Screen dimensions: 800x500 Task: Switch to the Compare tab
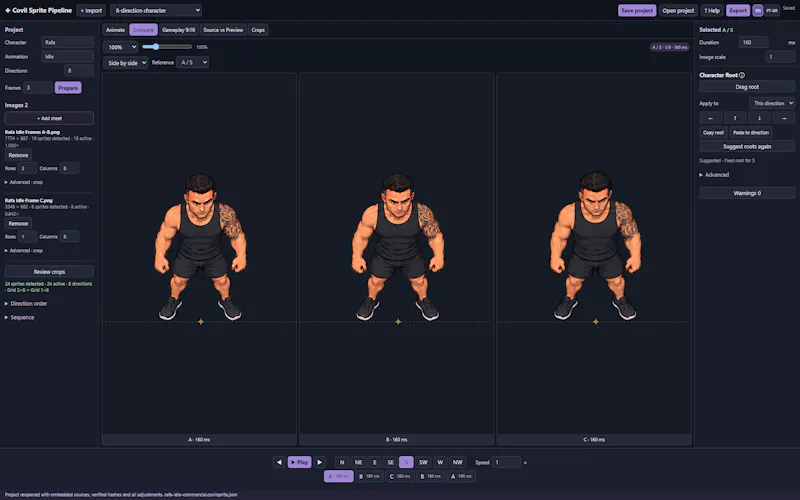[x=143, y=30]
